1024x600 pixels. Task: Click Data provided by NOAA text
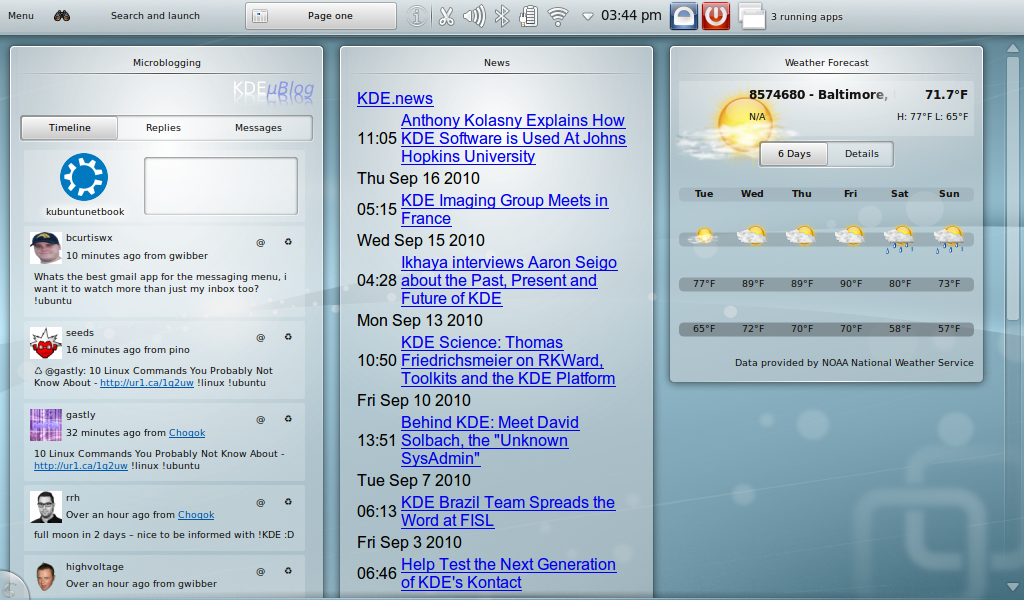[x=854, y=362]
